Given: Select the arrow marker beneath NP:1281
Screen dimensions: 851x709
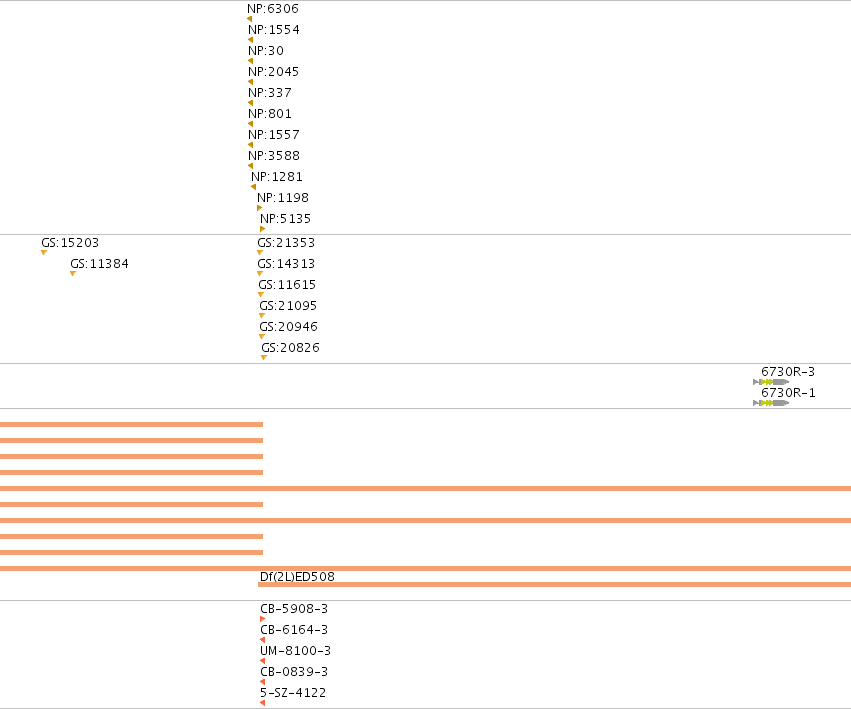Looking at the screenshot, I should point(253,187).
